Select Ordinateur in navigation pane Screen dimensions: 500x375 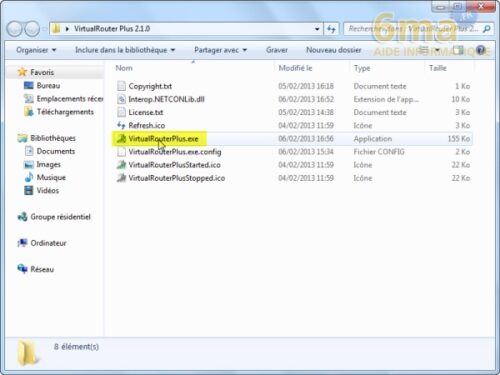[x=48, y=243]
